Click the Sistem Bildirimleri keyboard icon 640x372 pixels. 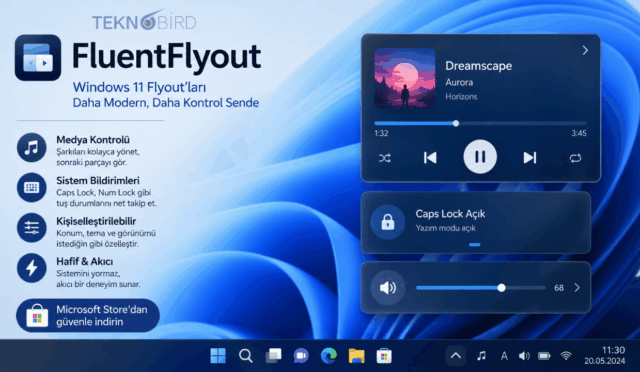click(32, 188)
